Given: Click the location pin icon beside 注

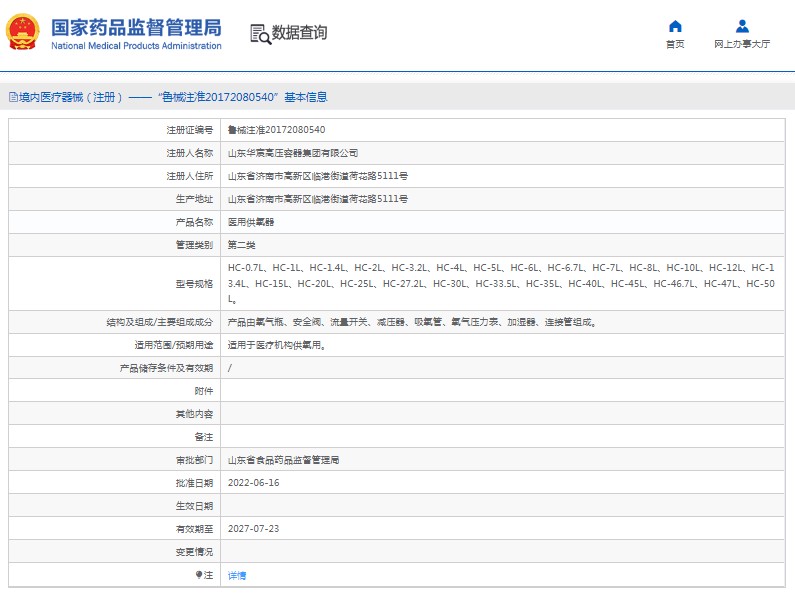Looking at the screenshot, I should click(x=199, y=575).
